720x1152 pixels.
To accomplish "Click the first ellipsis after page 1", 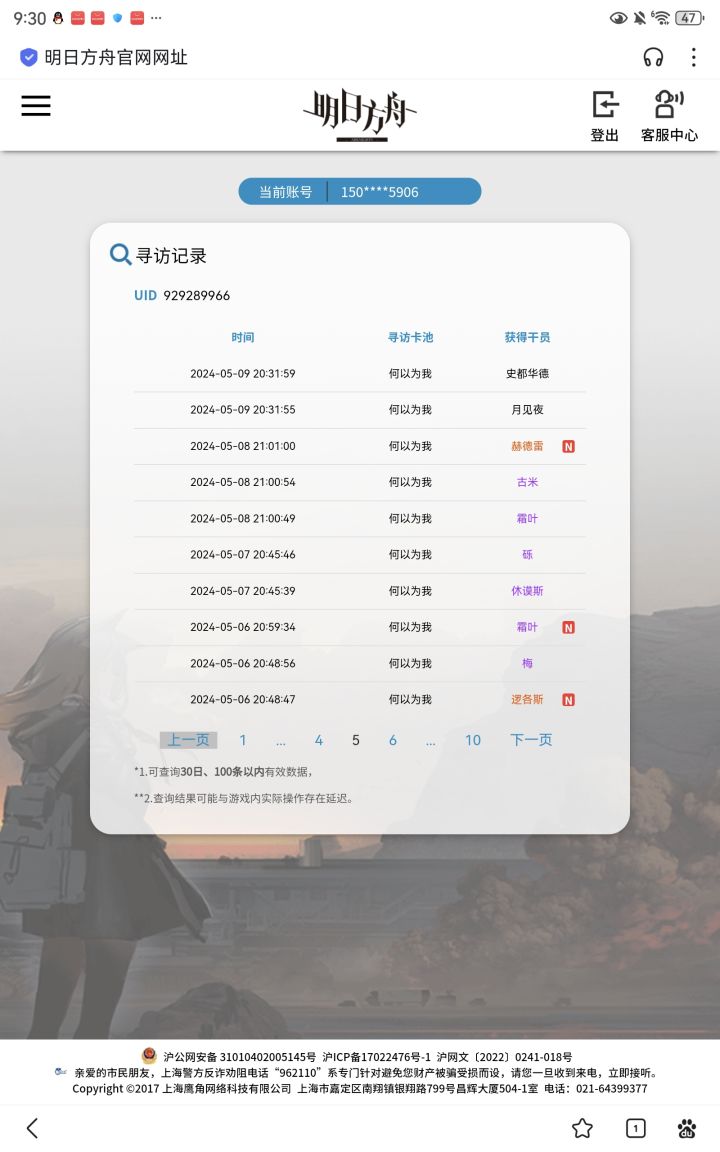I will pos(281,741).
